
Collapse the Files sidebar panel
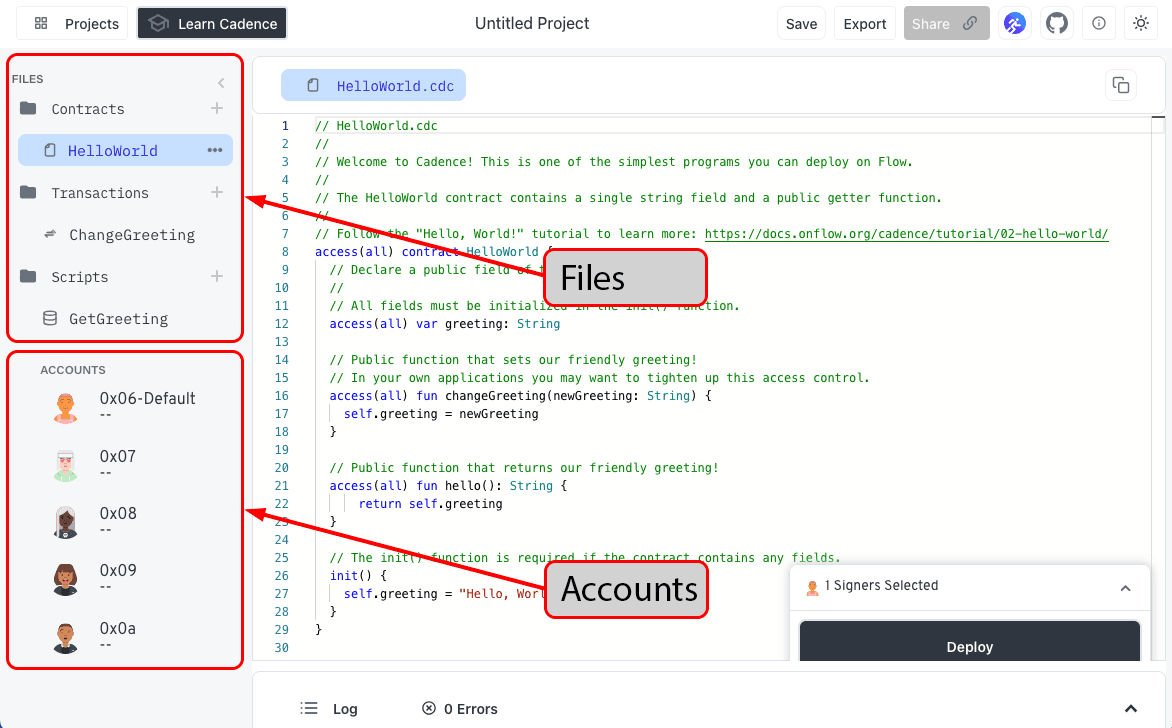pos(221,83)
